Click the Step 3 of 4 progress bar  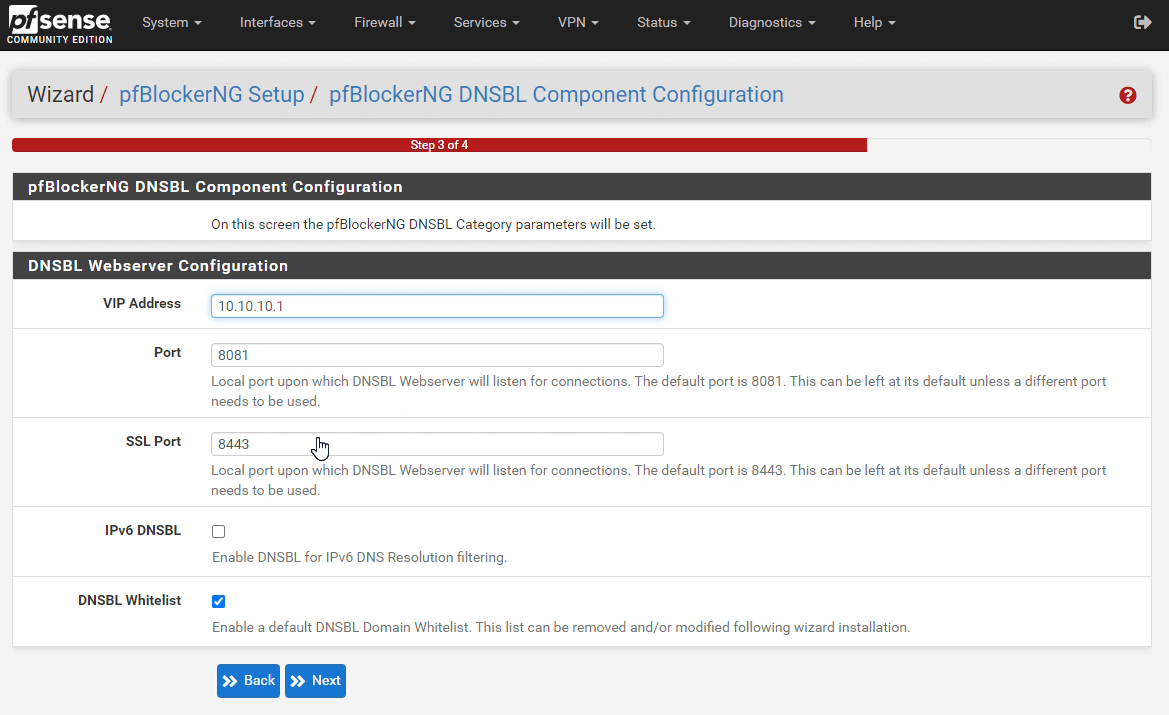(439, 145)
